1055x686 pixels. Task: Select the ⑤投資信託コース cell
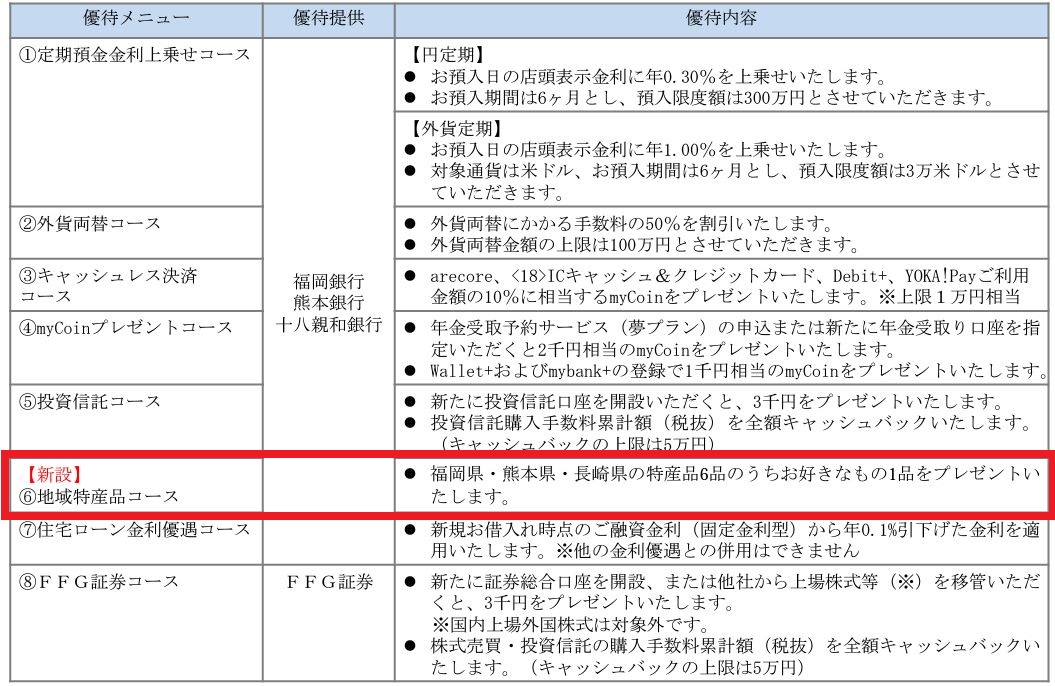point(136,418)
